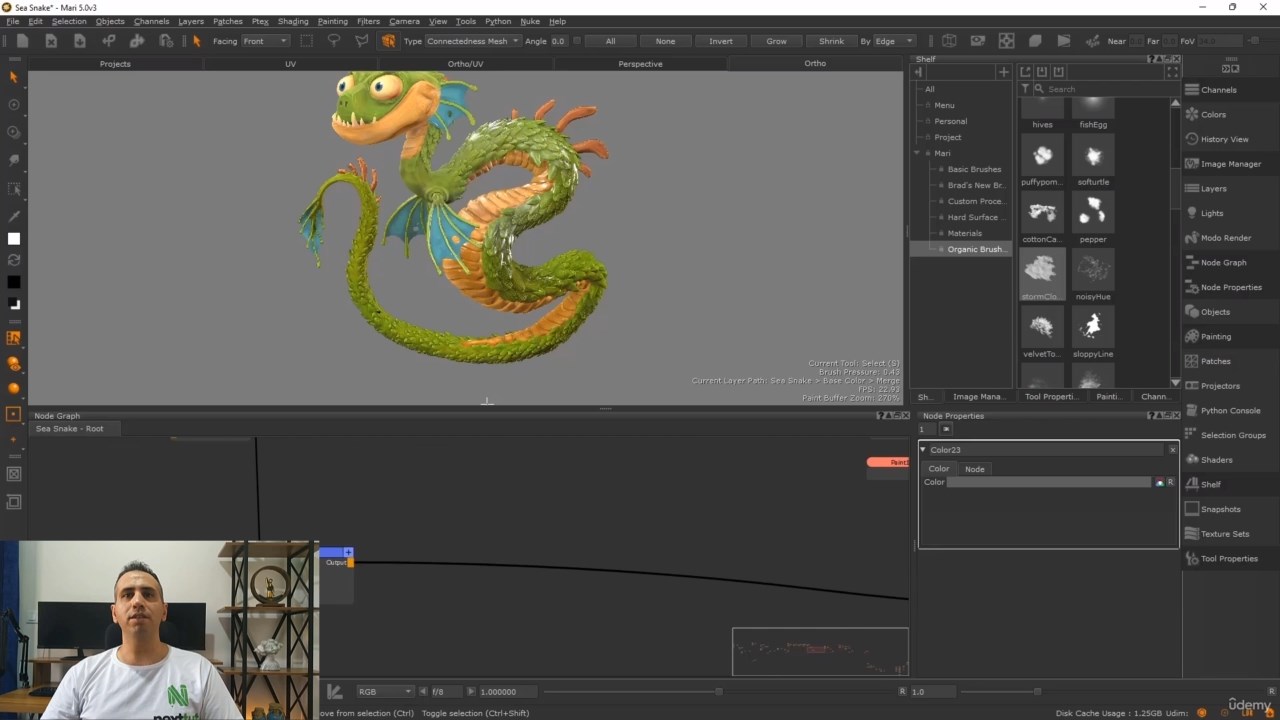
Task: Adjust the gain slider beside 1.000000 field
Action: [x=718, y=692]
